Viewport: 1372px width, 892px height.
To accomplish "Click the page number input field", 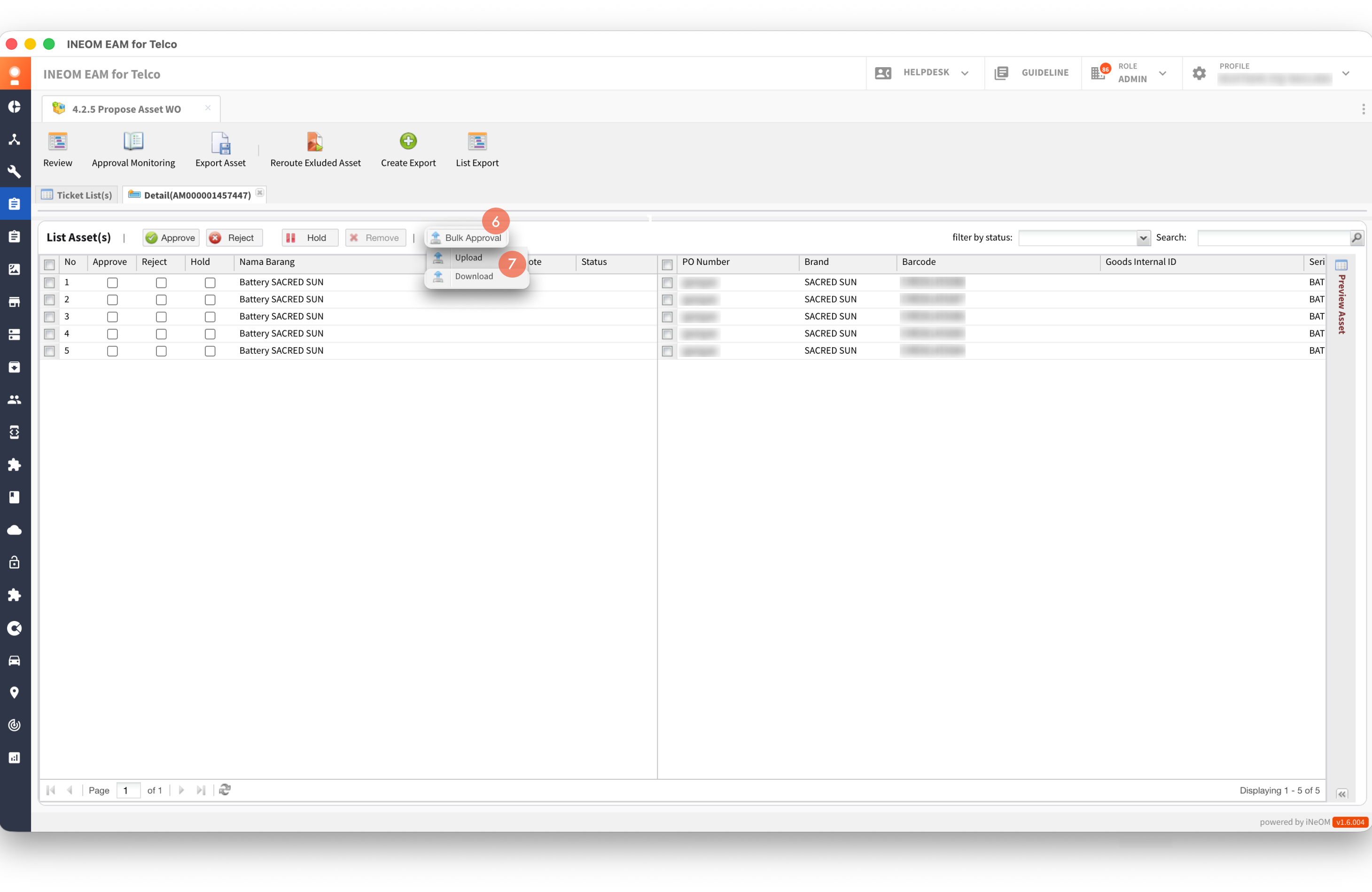I will click(x=128, y=790).
